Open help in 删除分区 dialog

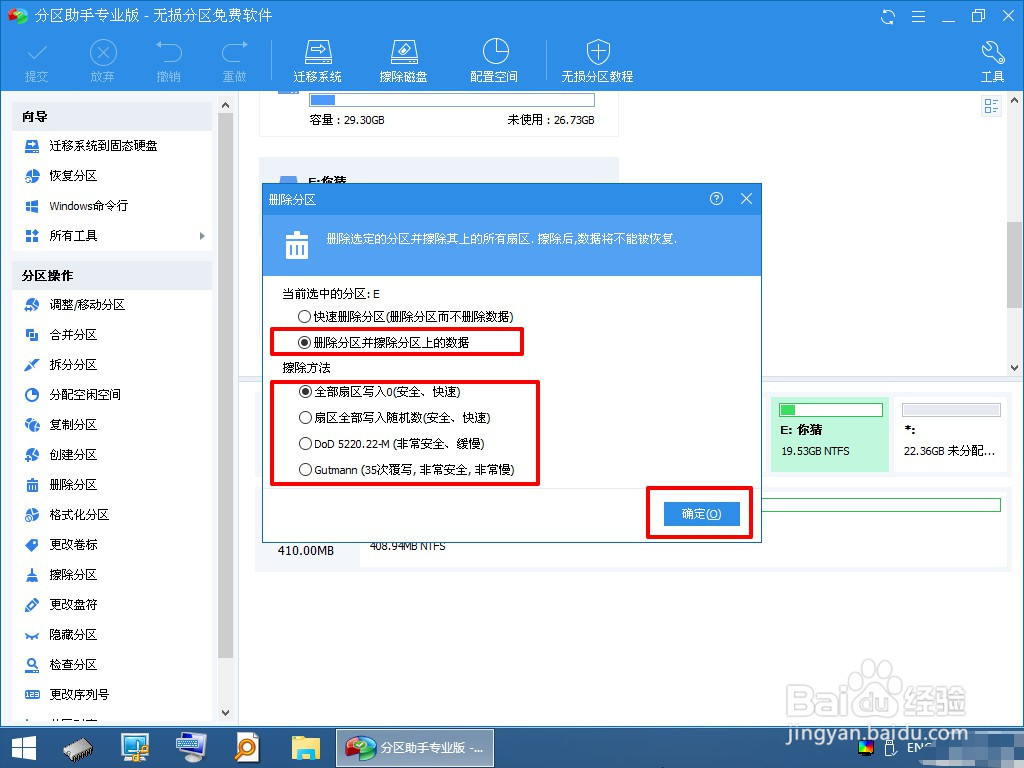click(716, 199)
